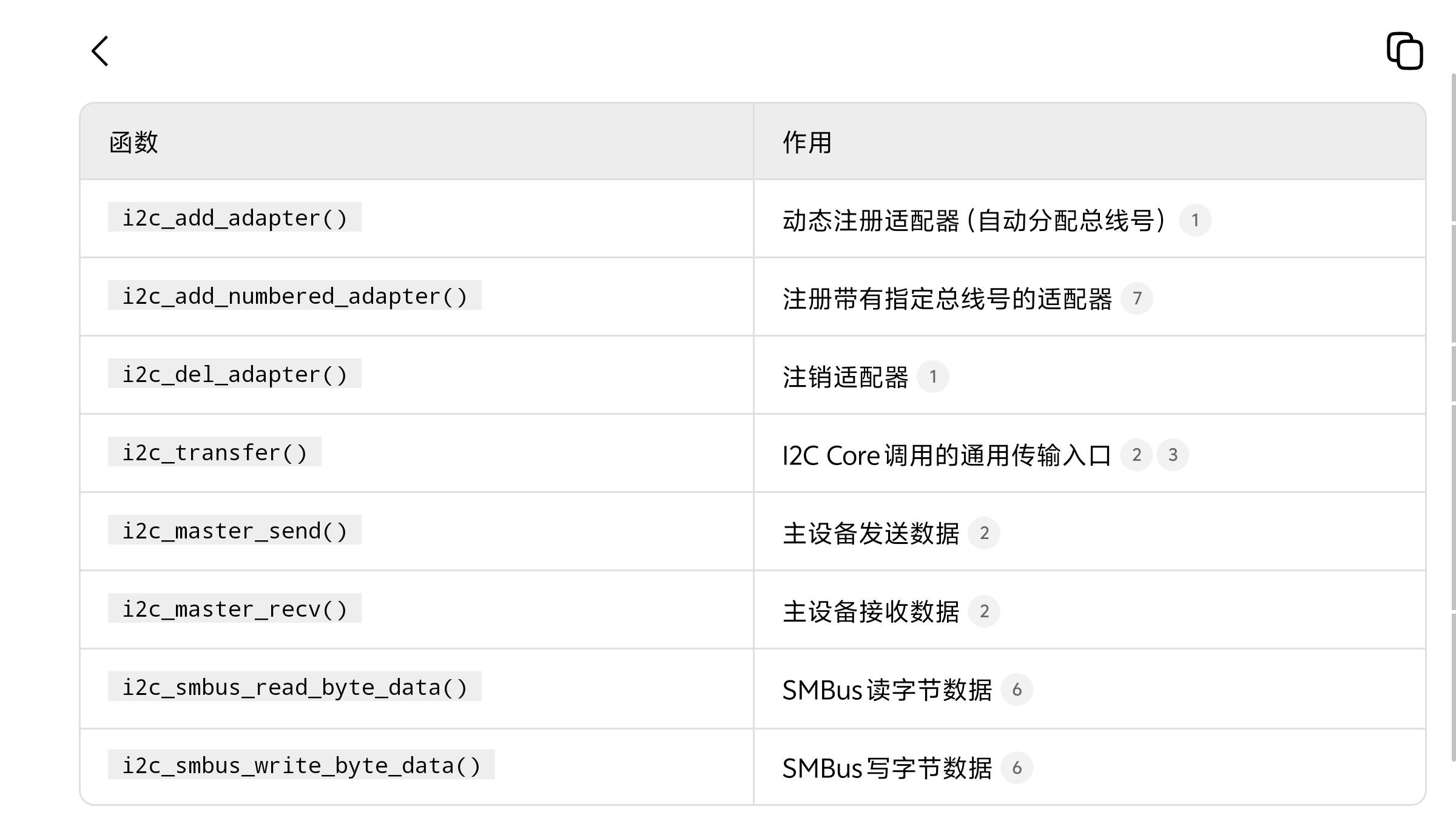The image size is (1456, 835).
Task: Click citation 3 beside I2C Core 通用传输入口
Action: point(1174,454)
